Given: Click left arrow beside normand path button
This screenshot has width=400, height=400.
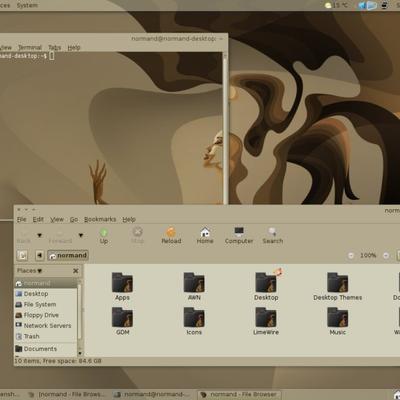Looking at the screenshot, I should 40,256.
